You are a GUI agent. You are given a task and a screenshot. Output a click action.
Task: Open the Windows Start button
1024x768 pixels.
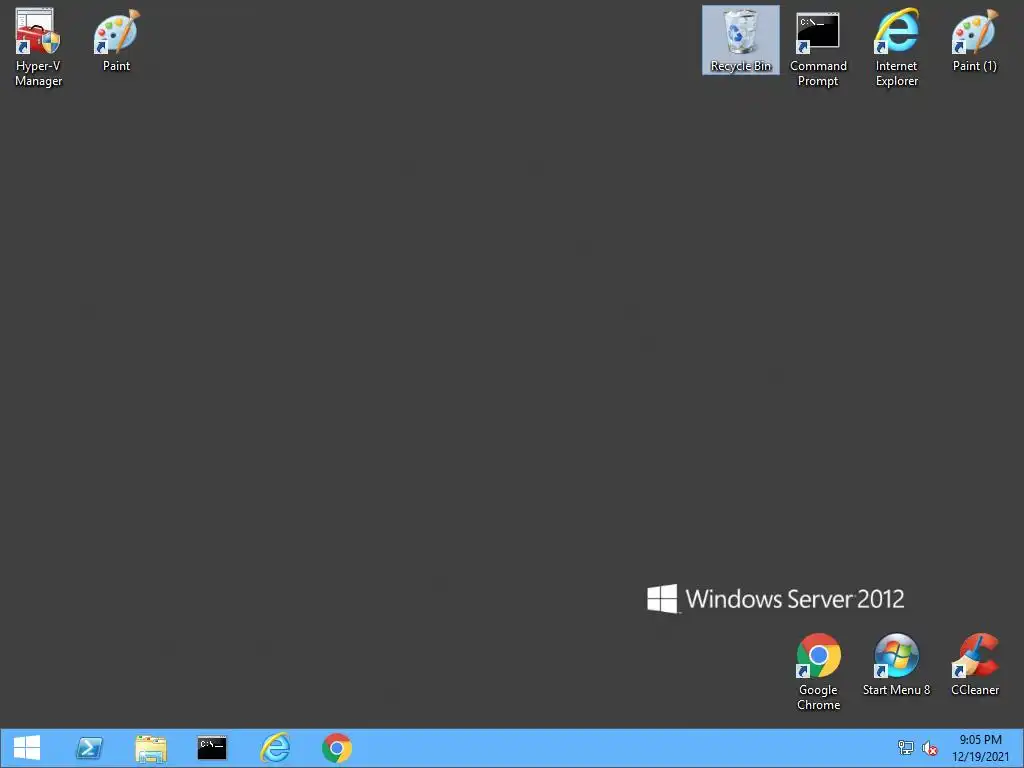[x=27, y=748]
